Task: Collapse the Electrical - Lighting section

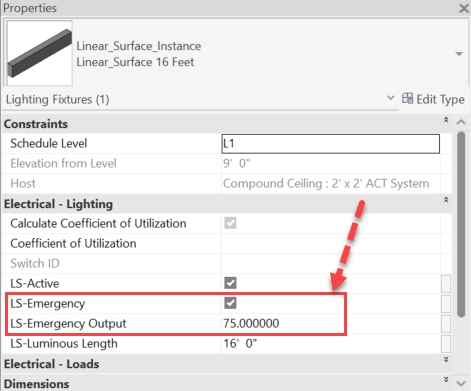Action: (x=446, y=200)
